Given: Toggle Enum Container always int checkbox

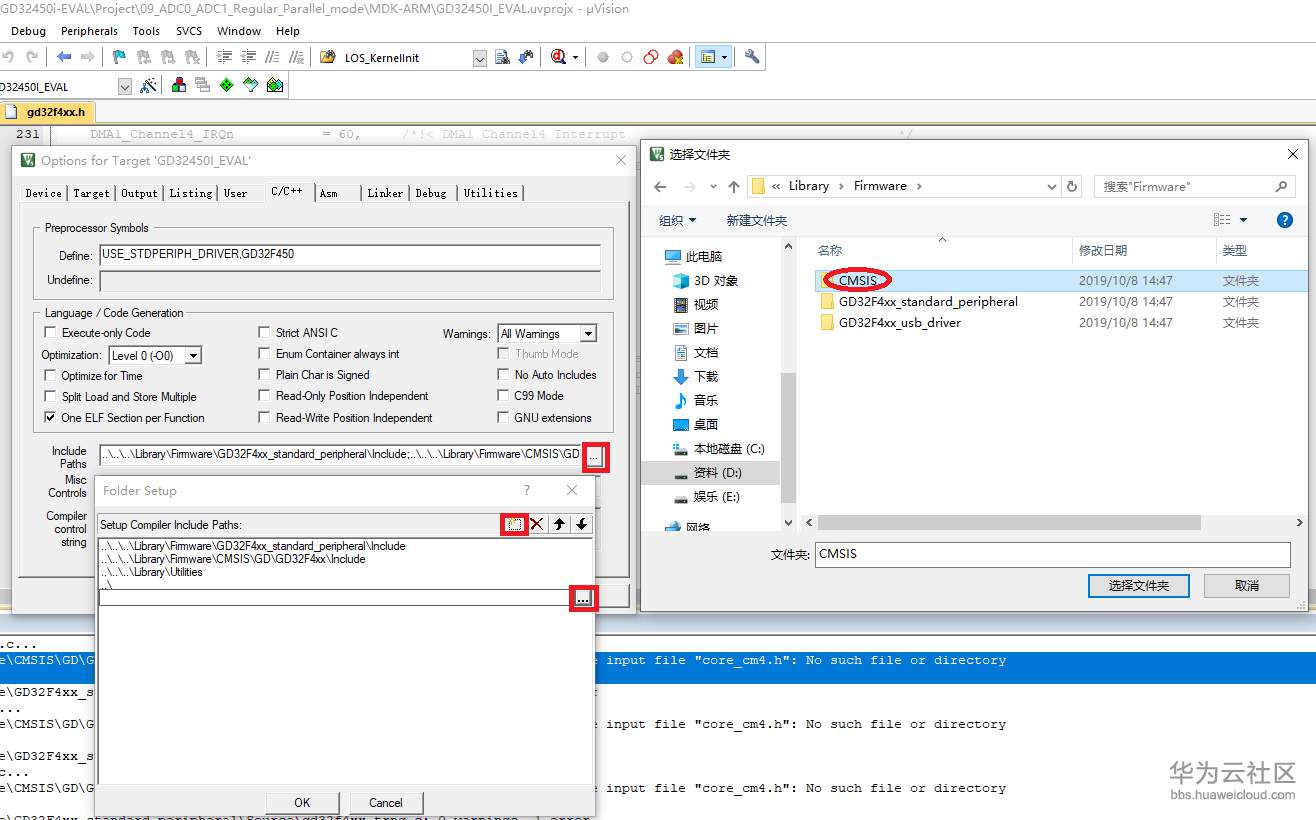Looking at the screenshot, I should pos(265,354).
